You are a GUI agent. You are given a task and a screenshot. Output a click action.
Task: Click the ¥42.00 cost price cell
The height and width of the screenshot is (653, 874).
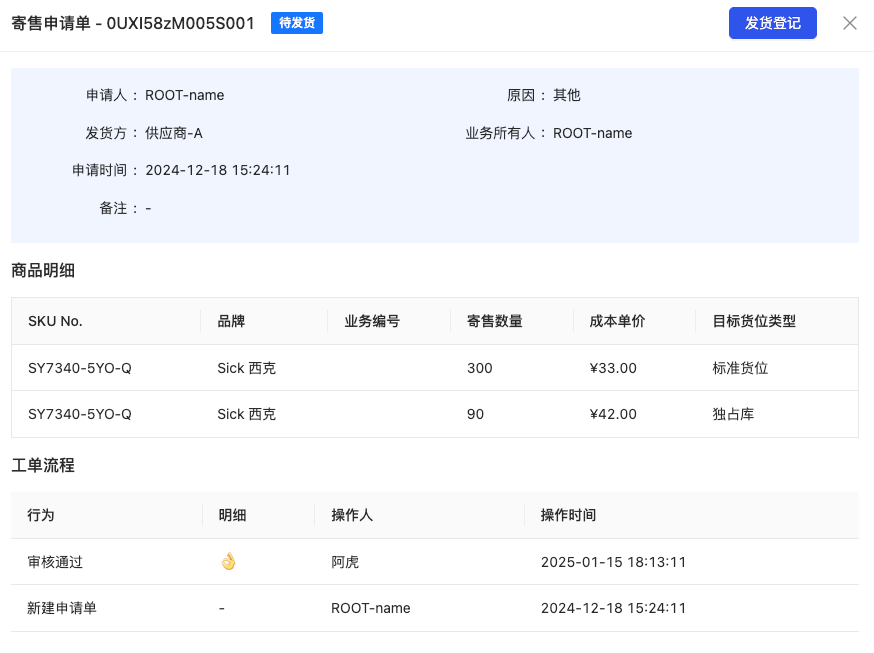[613, 414]
